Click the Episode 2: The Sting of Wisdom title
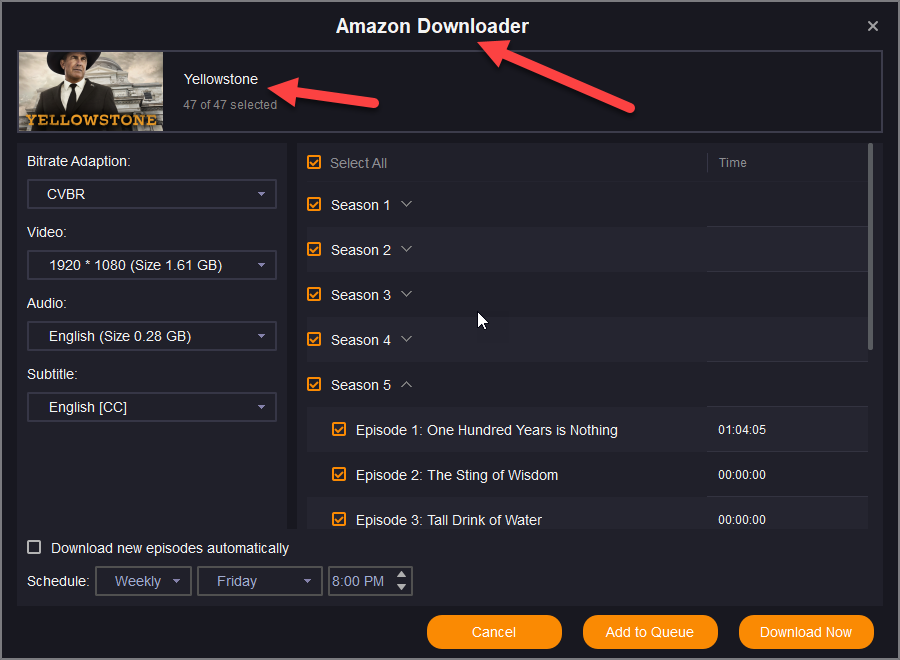The width and height of the screenshot is (900, 660). tap(457, 475)
